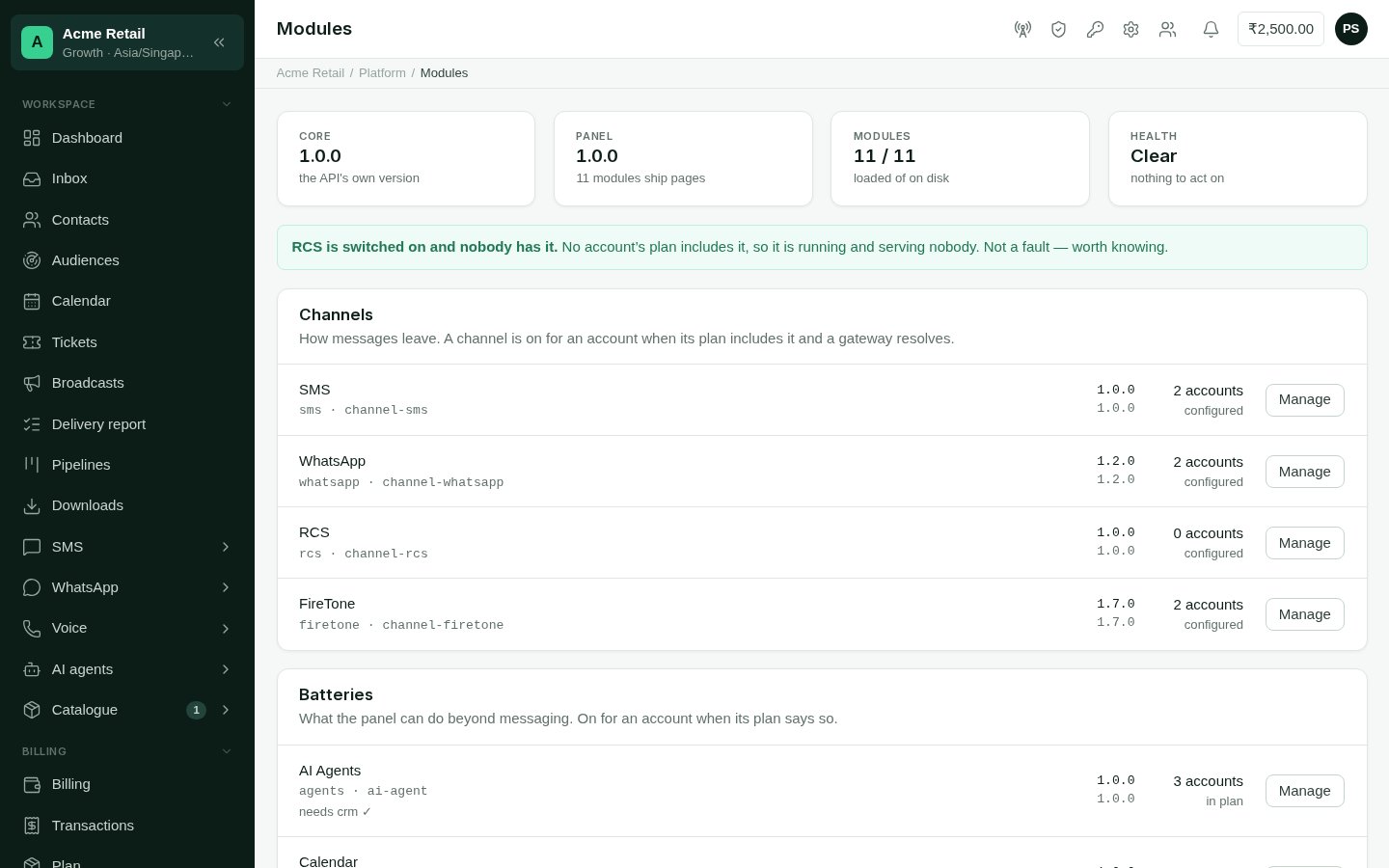Viewport: 1389px width, 868px height.
Task: Collapse the WORKSPACE section chevron
Action: coord(227,104)
